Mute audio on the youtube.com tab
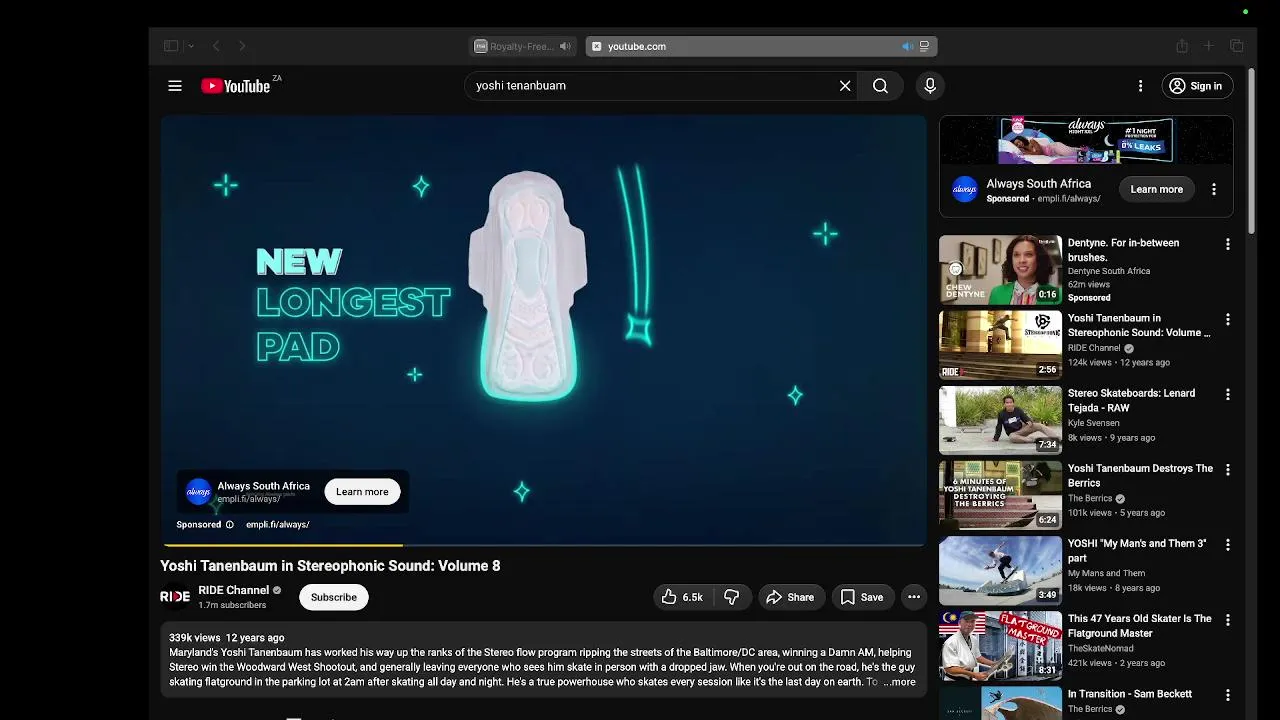The width and height of the screenshot is (1280, 720). (907, 46)
